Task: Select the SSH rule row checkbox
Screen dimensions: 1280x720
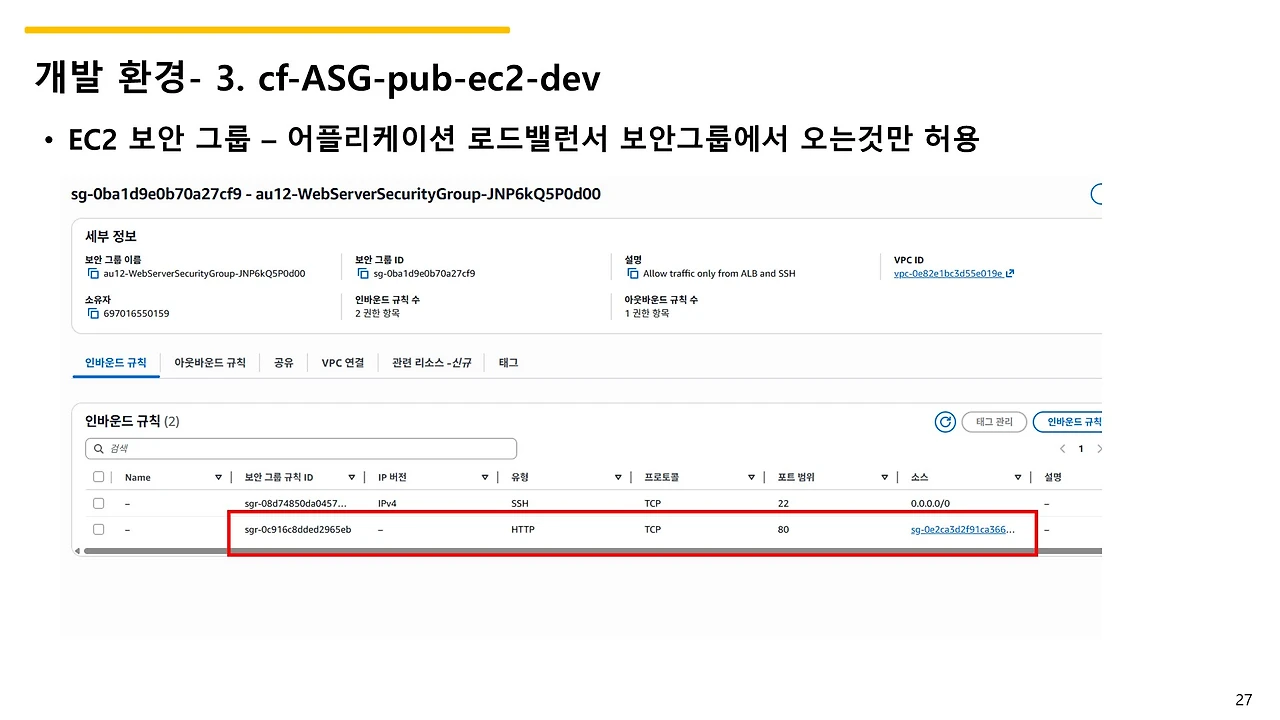Action: pyautogui.click(x=98, y=503)
